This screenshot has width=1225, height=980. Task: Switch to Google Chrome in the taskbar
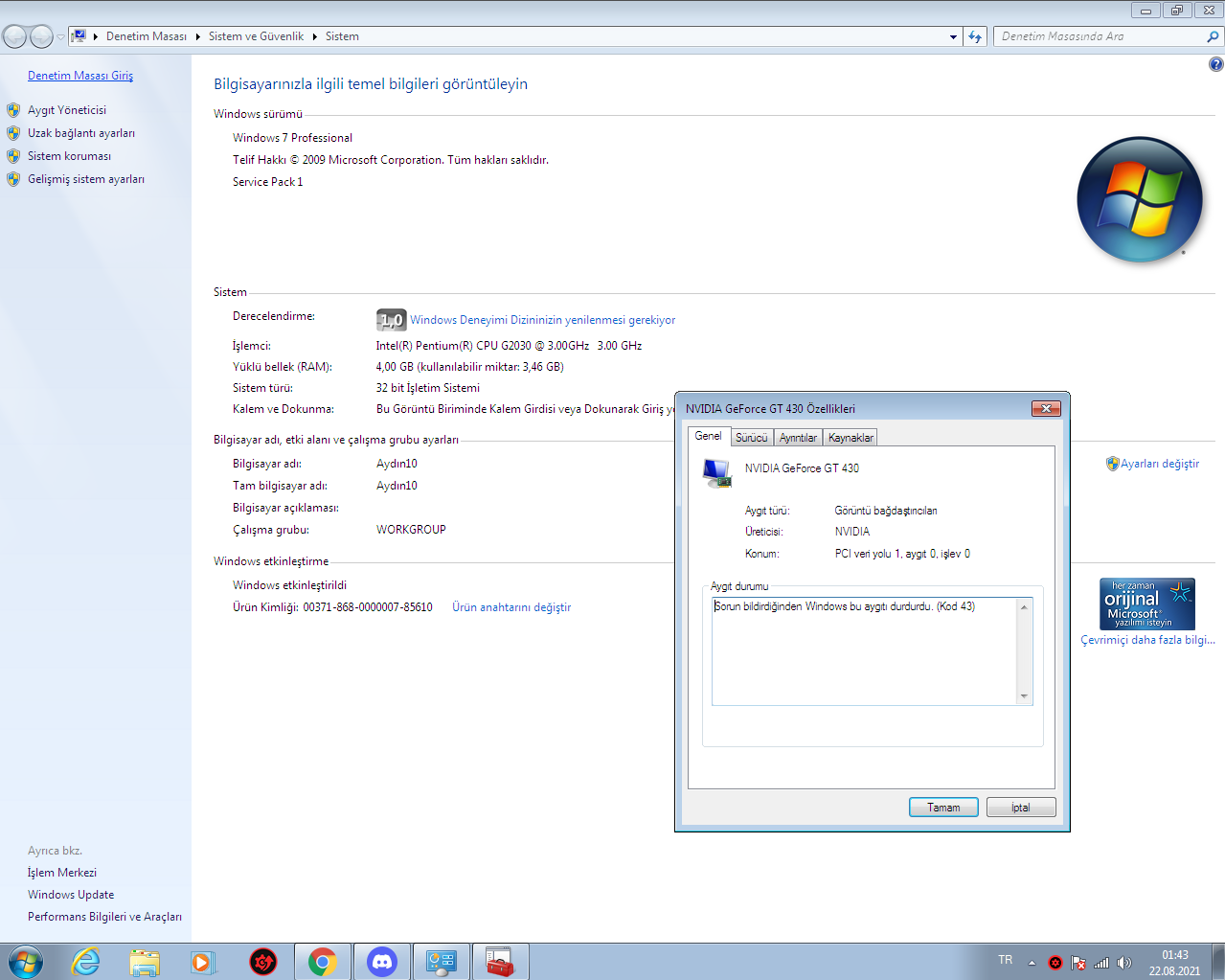tap(323, 962)
